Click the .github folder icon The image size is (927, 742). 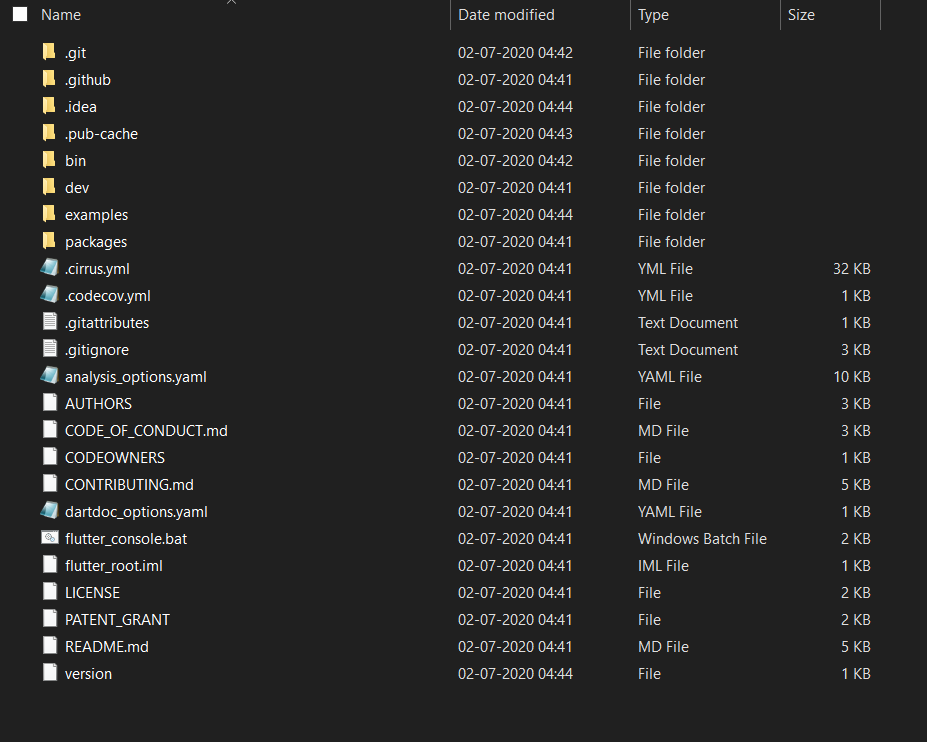[50, 79]
